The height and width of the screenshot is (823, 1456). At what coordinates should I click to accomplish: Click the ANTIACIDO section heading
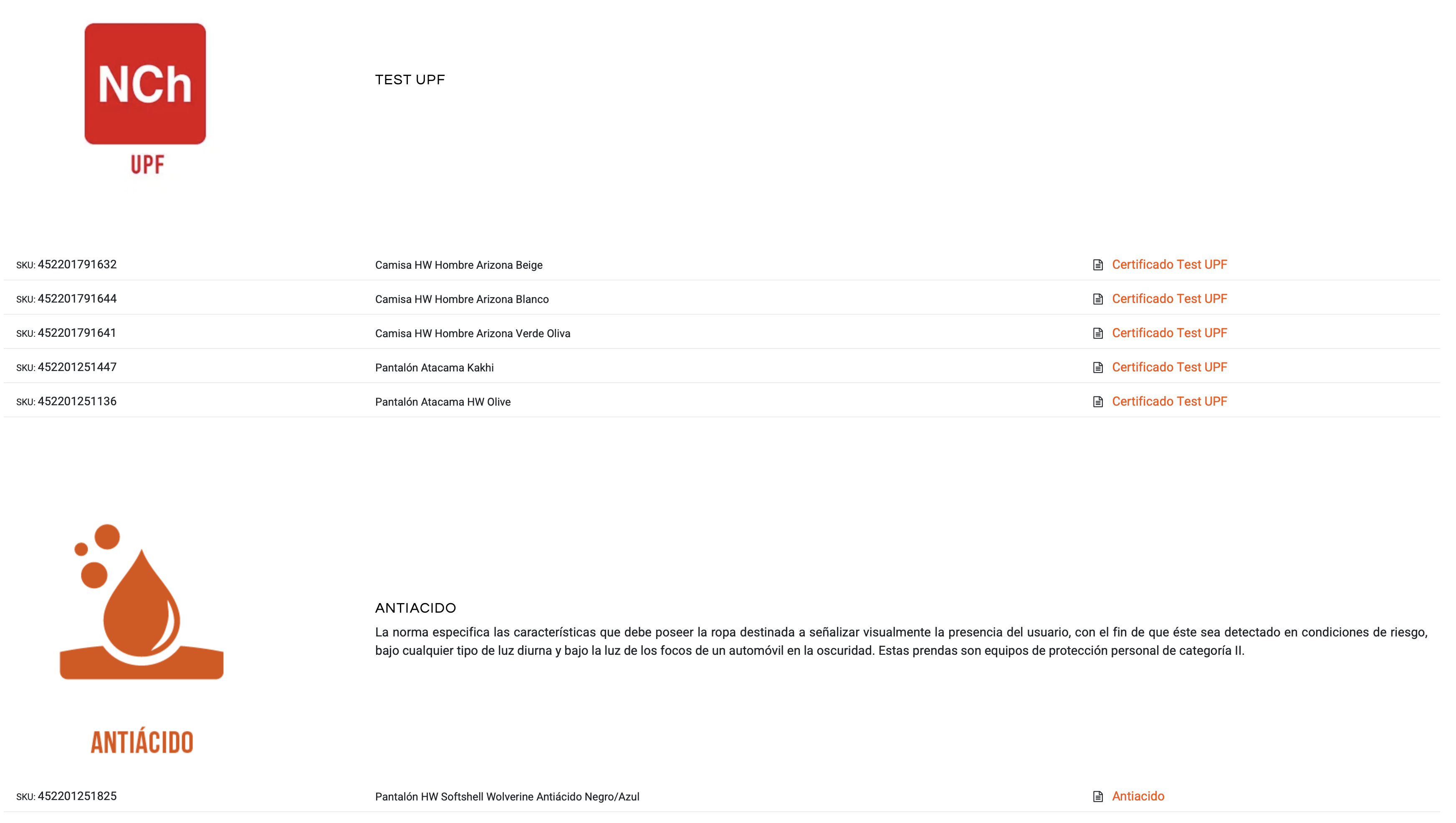click(415, 608)
